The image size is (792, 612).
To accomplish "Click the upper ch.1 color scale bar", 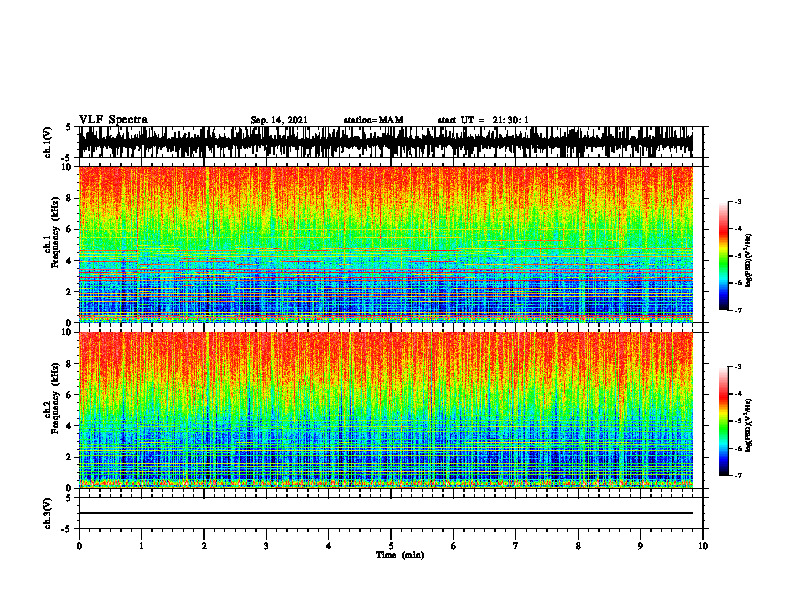I will coord(723,256).
